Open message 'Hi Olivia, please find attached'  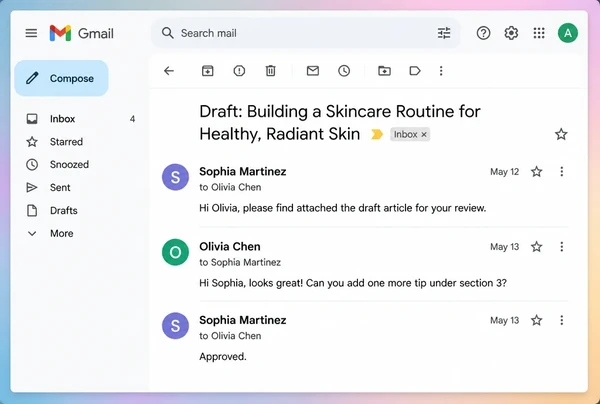[342, 208]
